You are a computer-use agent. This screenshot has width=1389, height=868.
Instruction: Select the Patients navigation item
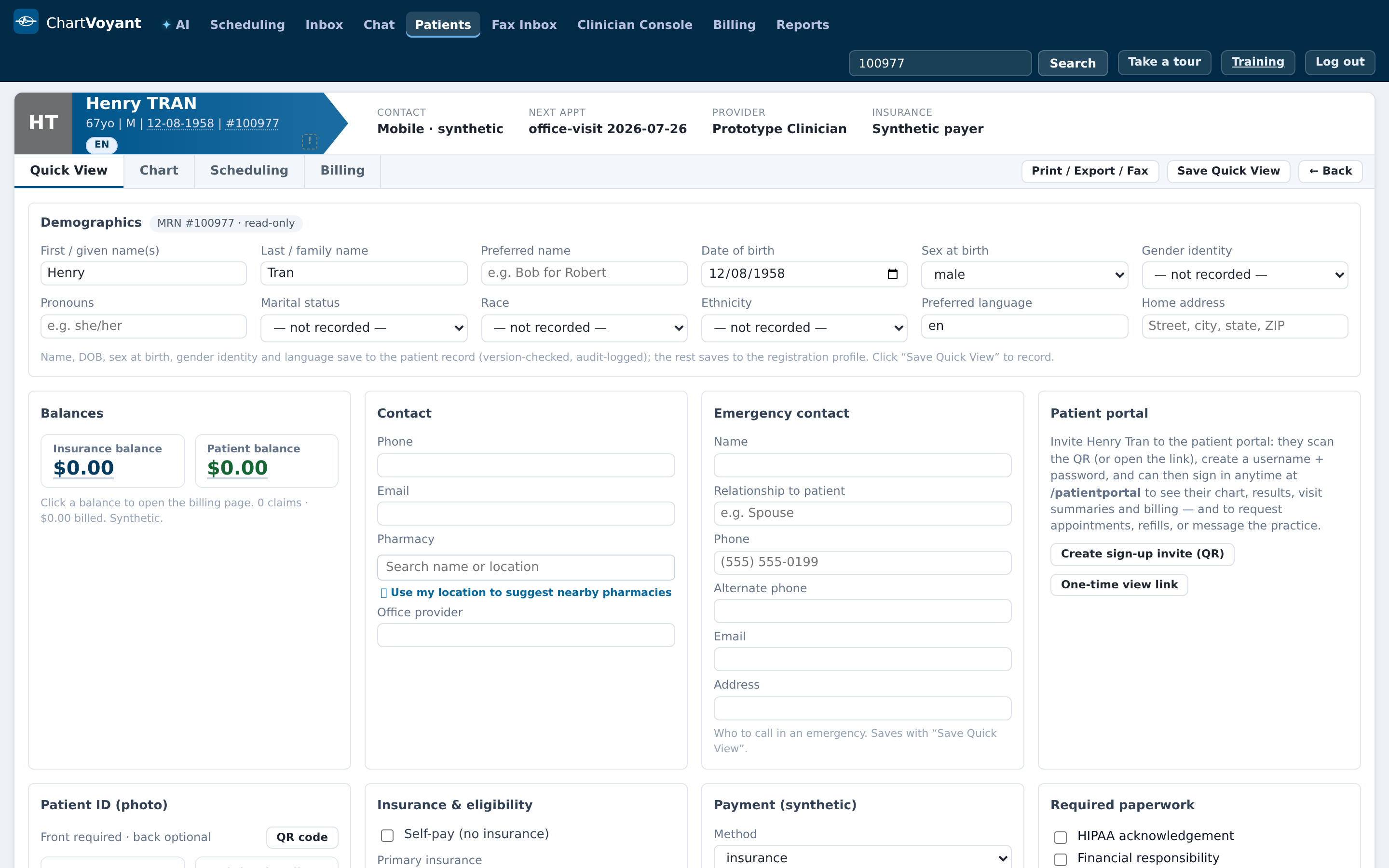point(443,25)
